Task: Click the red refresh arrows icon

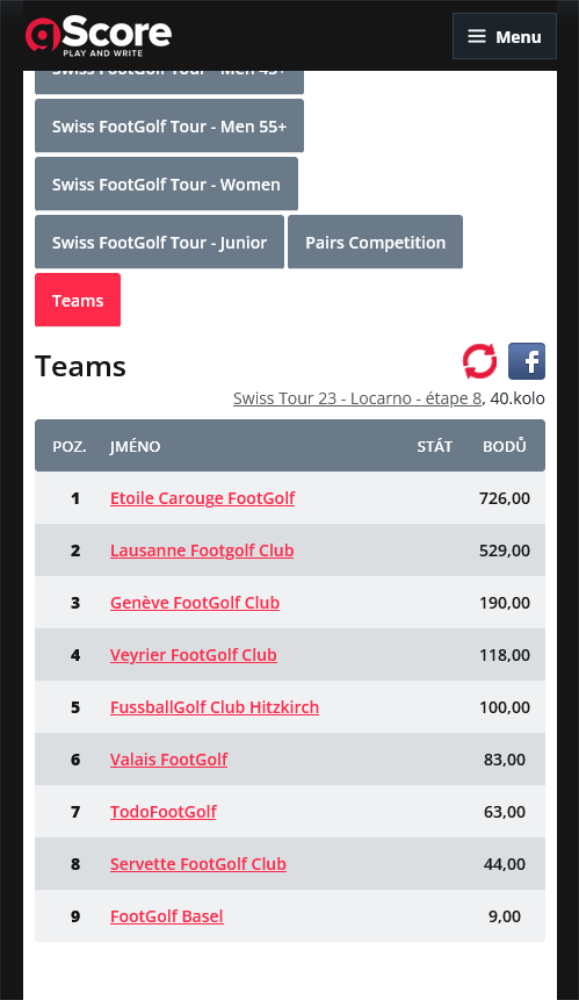Action: tap(480, 361)
